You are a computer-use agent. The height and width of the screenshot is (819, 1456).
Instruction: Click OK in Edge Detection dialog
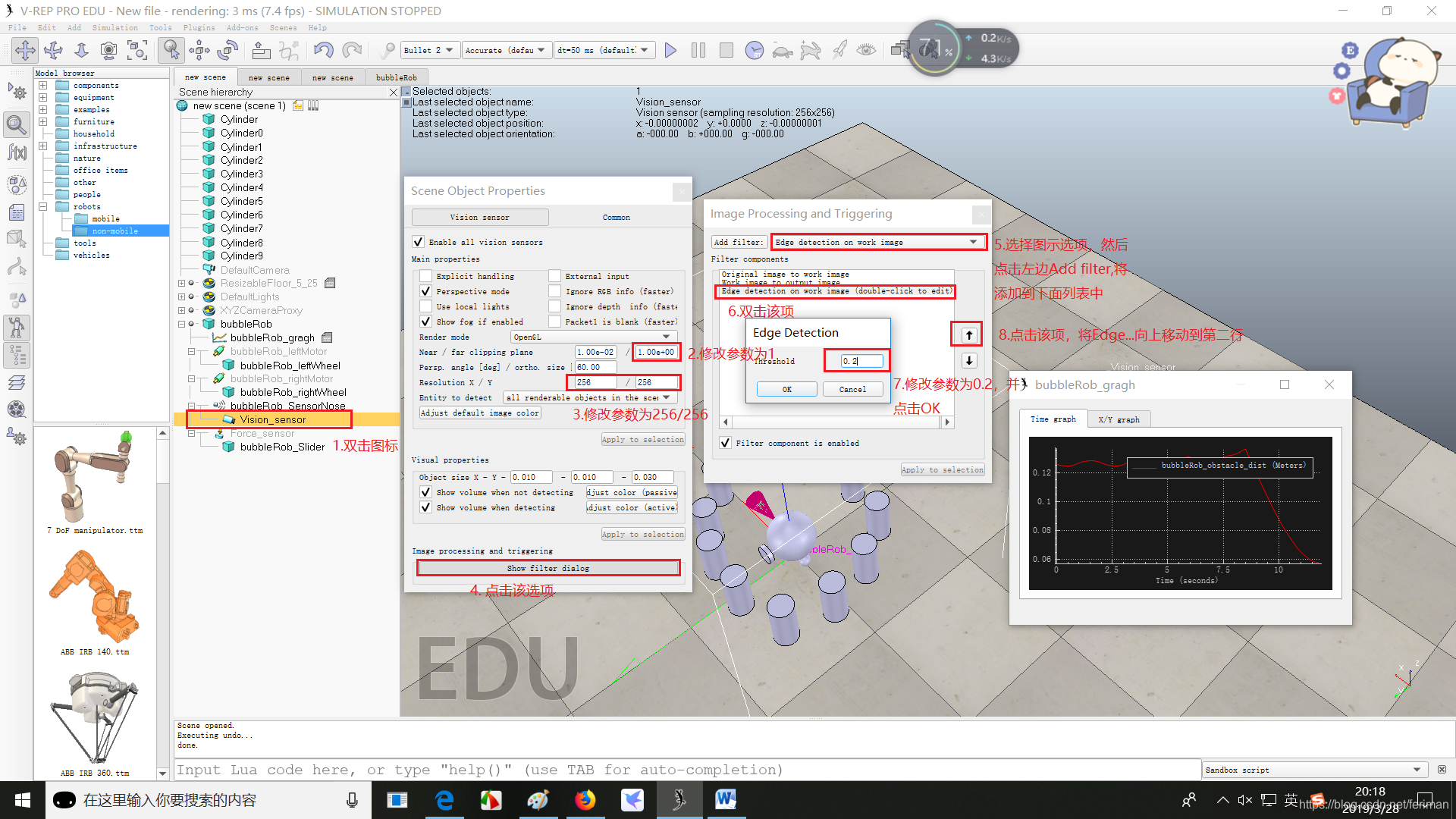point(786,389)
